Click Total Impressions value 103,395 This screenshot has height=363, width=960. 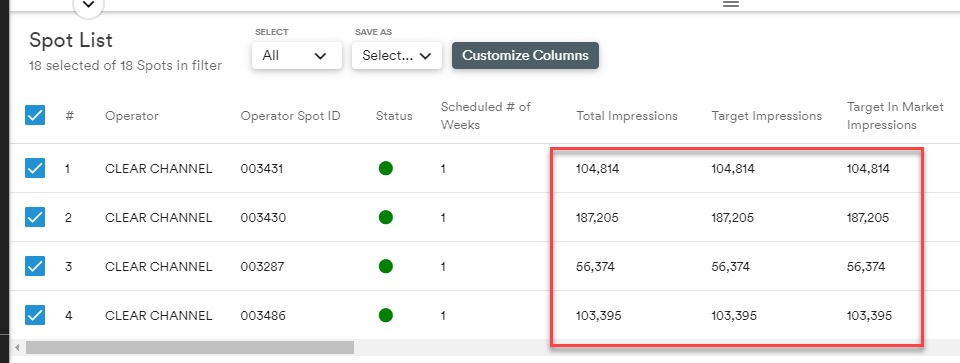599,316
